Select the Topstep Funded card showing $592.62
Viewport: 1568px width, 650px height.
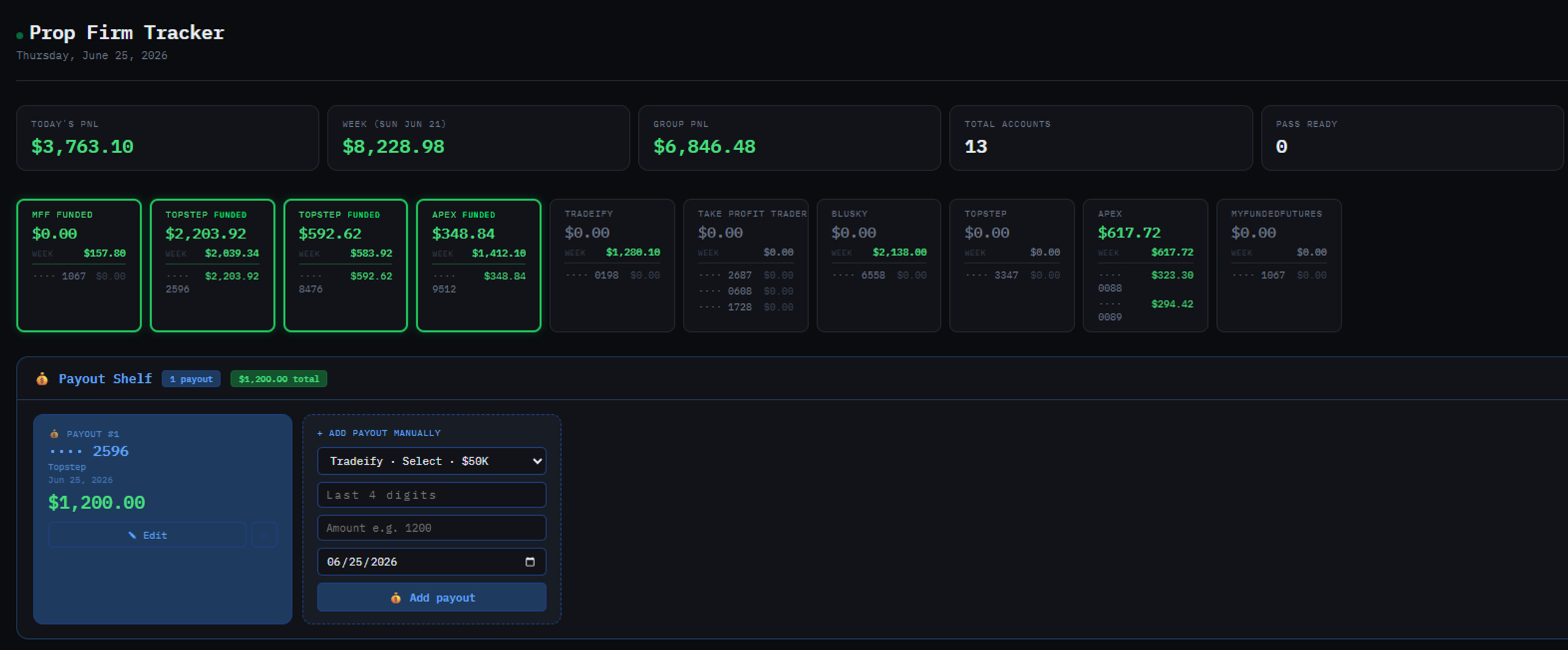click(345, 265)
